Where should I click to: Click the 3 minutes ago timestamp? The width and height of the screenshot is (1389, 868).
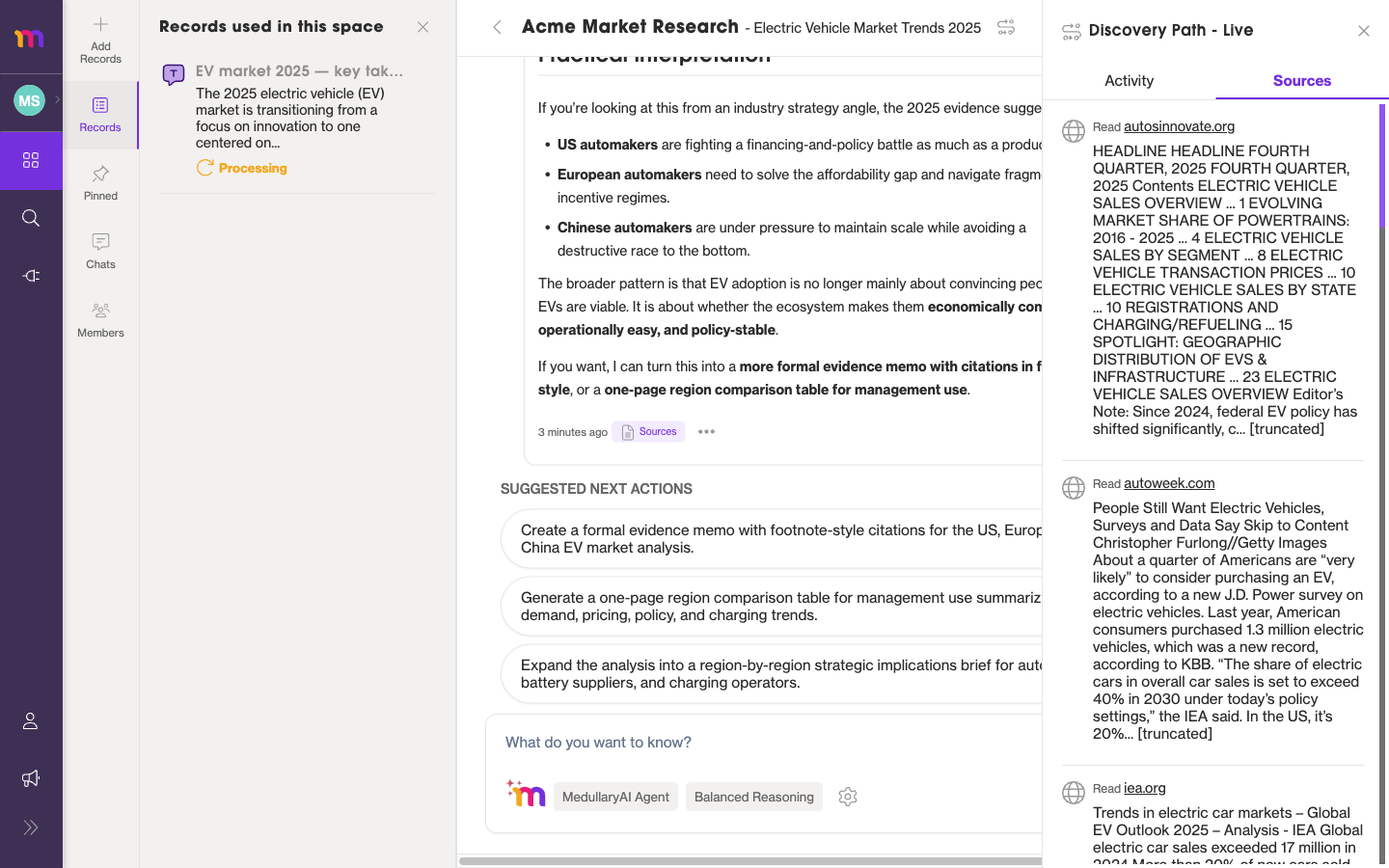tap(573, 432)
